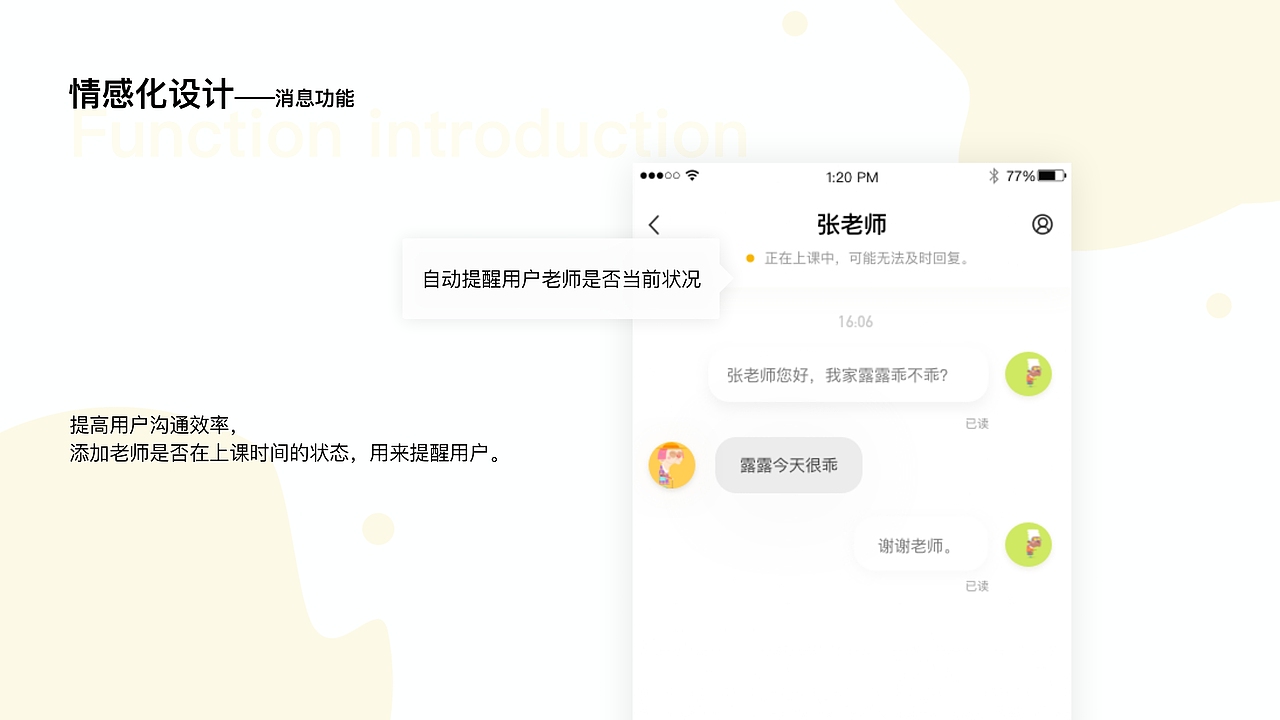
Task: Select the Wi-Fi icon on the phone status bar
Action: 692,174
